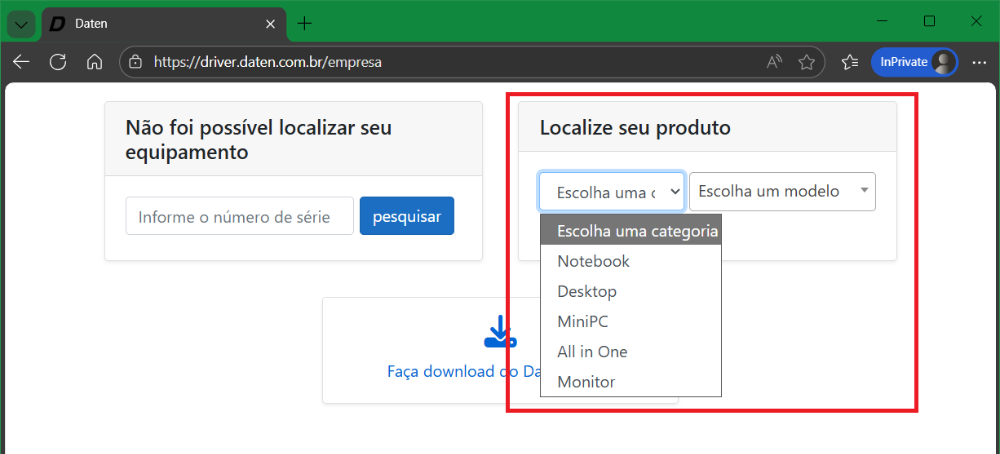Open browser settings three-dot menu

(978, 62)
